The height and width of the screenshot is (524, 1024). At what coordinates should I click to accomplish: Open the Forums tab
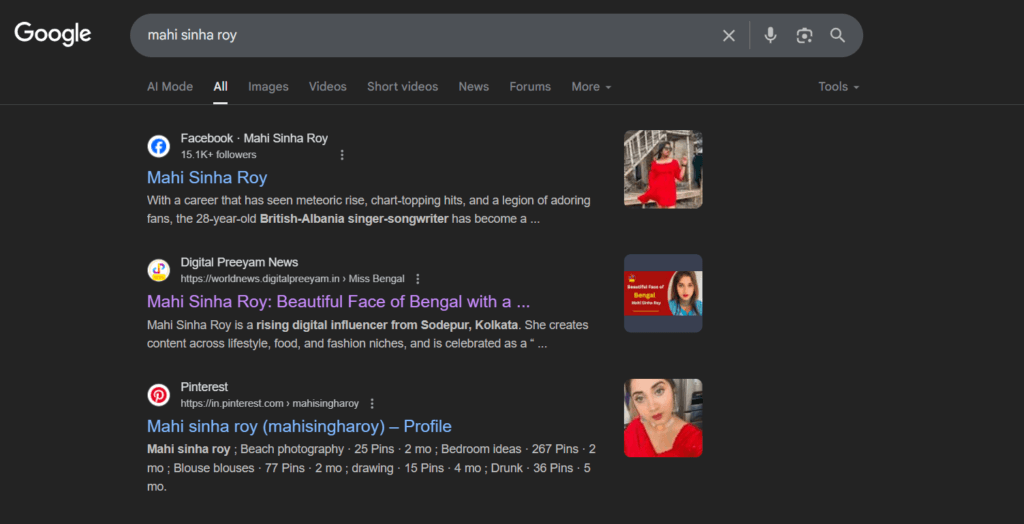[530, 87]
